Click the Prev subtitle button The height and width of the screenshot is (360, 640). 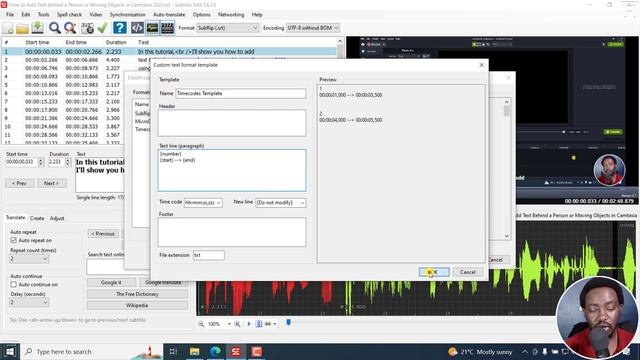[x=19, y=183]
